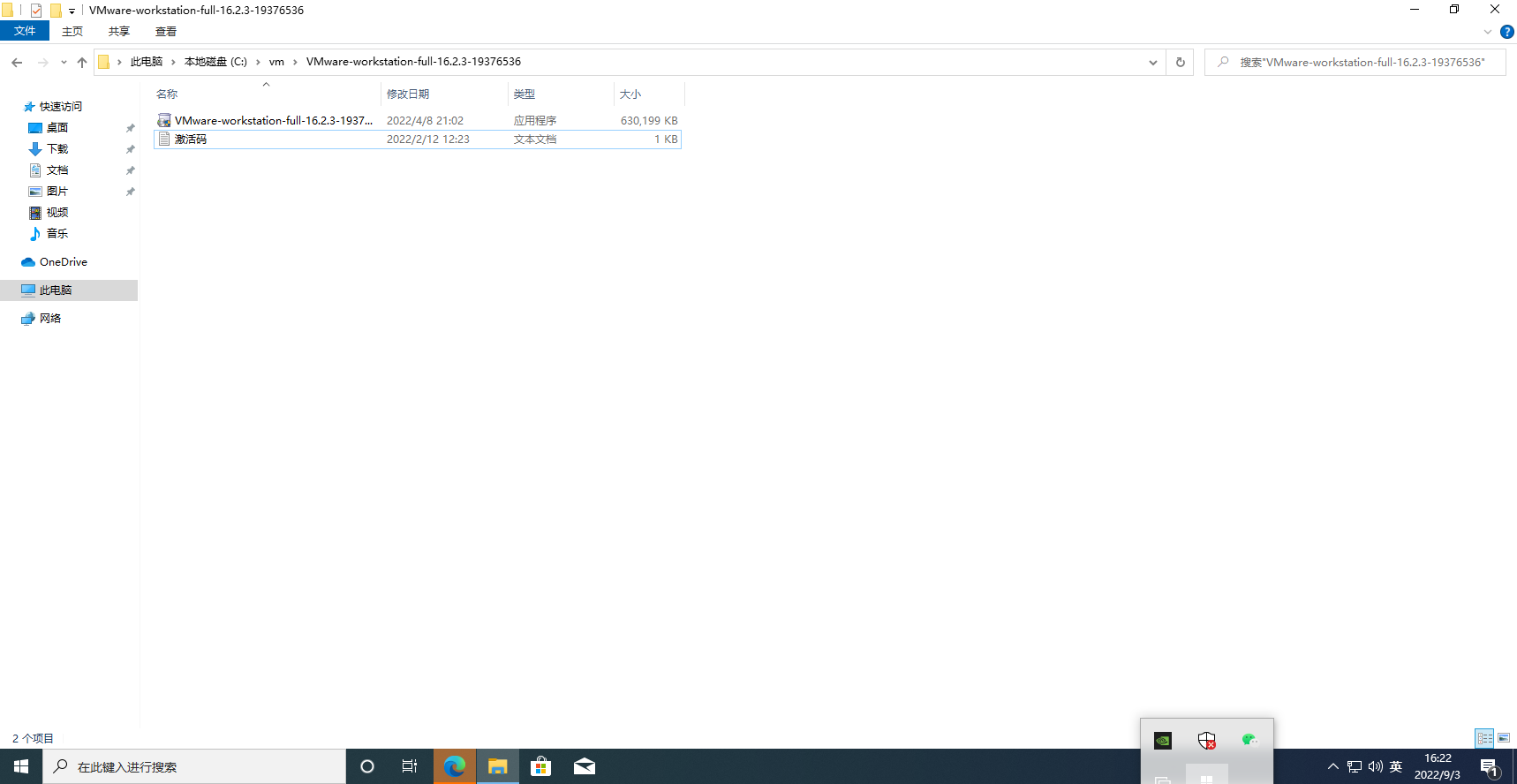The width and height of the screenshot is (1517, 784).
Task: Click 本地磁盘 (C:) in the breadcrumb
Action: 215,62
